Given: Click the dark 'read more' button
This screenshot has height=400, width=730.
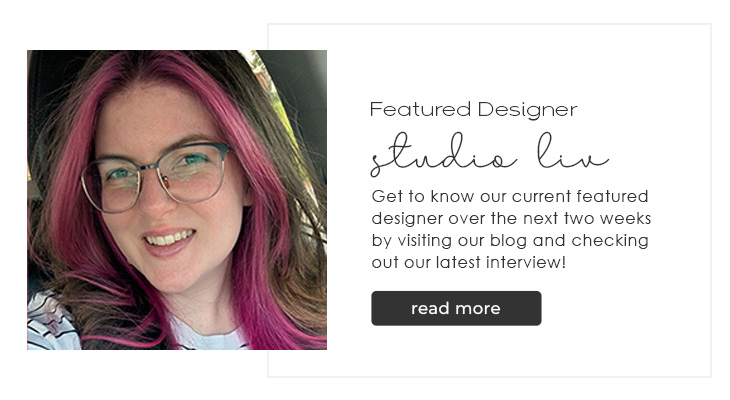Looking at the screenshot, I should click(x=456, y=308).
